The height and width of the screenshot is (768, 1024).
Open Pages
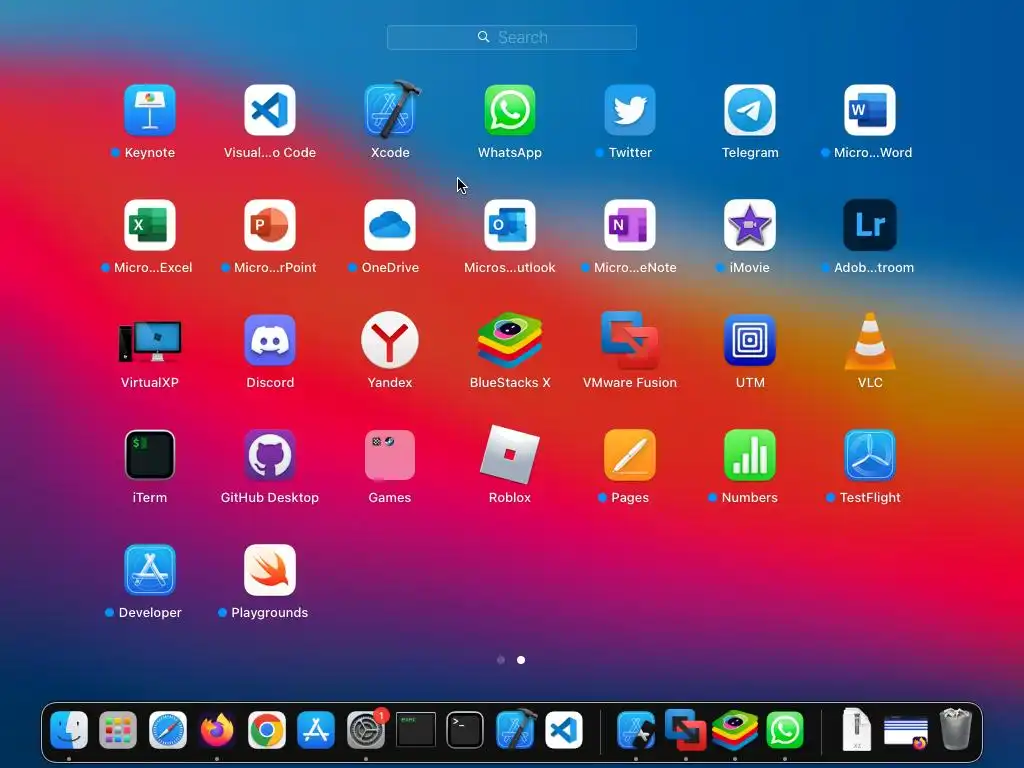coord(630,455)
